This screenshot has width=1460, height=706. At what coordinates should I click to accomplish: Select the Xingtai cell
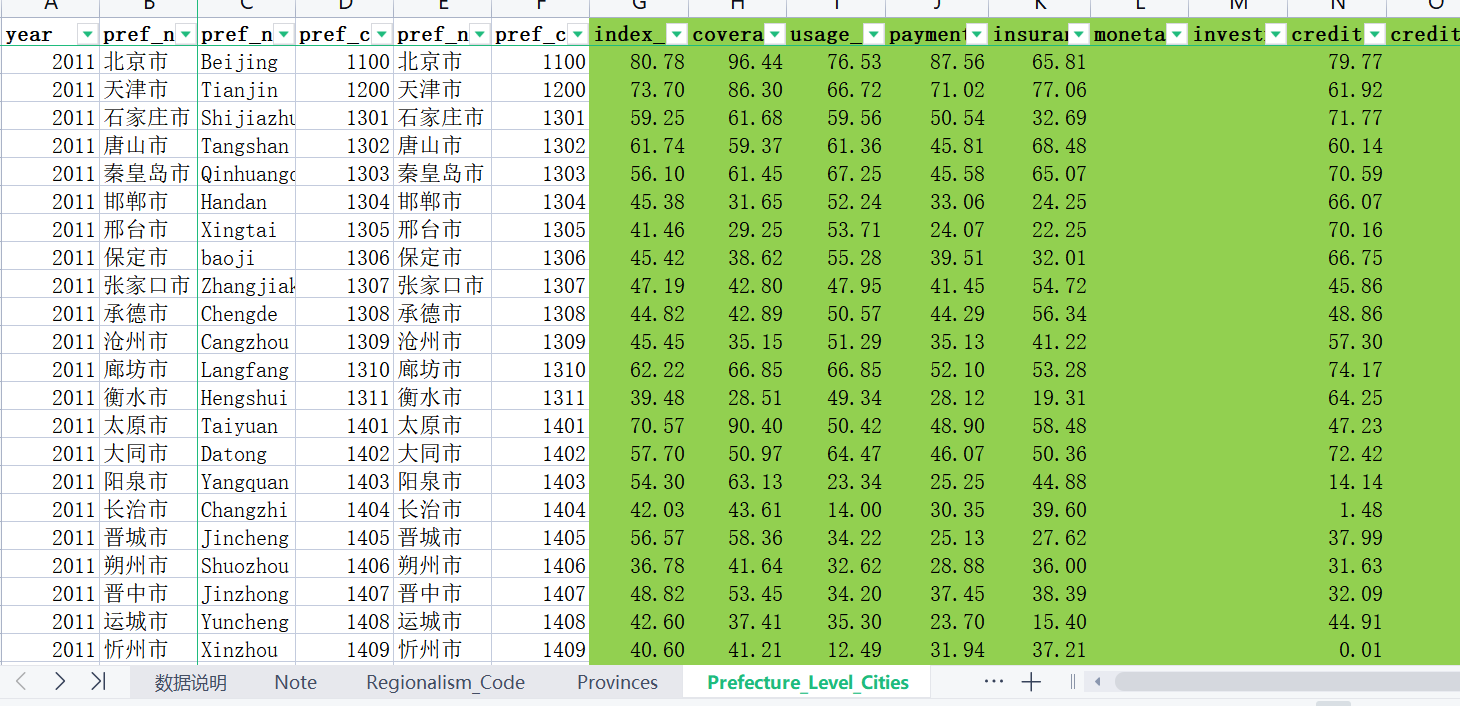coord(246,230)
